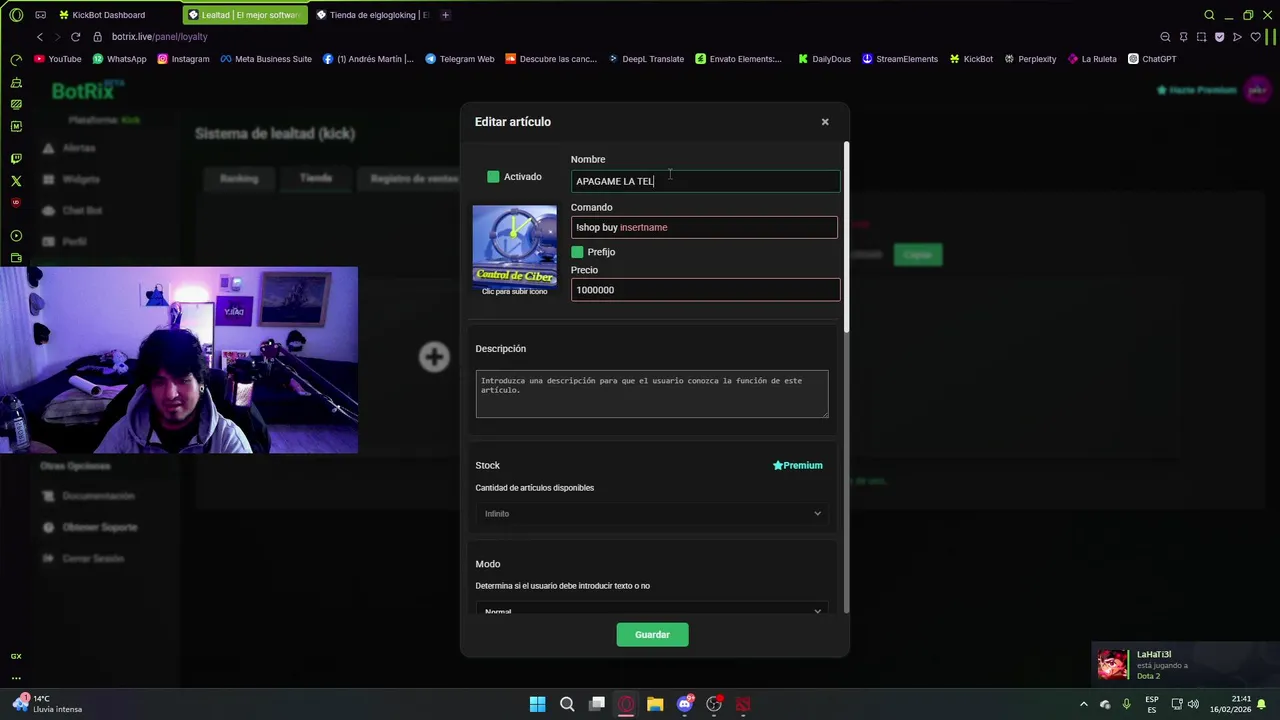
Task: Click the Comando input field
Action: pyautogui.click(x=704, y=227)
